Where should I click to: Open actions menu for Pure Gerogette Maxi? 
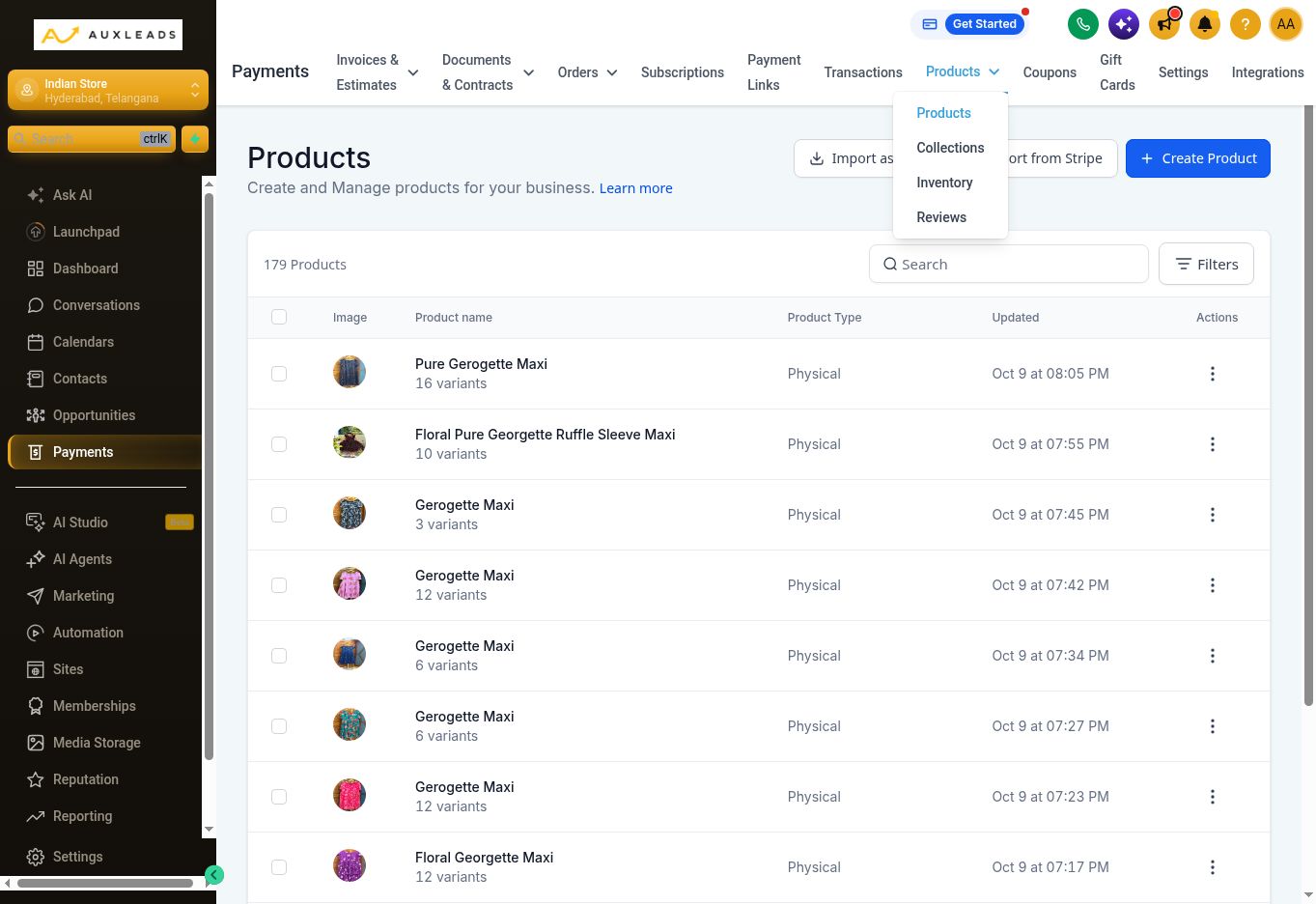[1213, 374]
